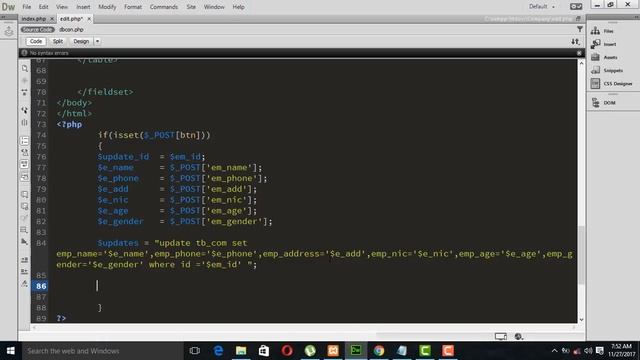The width and height of the screenshot is (640, 360).
Task: Click the file management arrows icon
Action: [575, 41]
